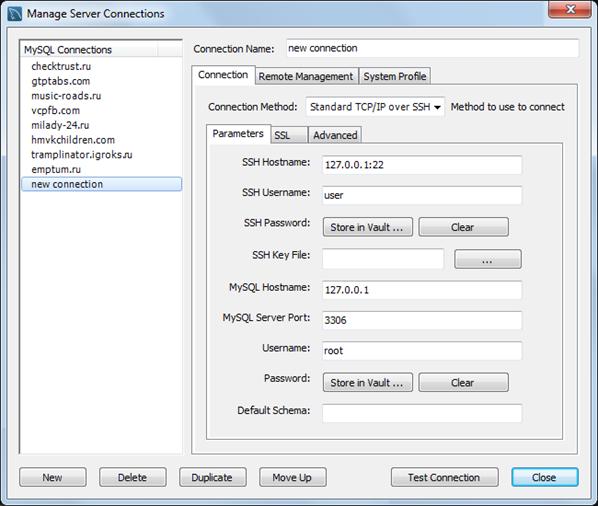Focus the Default Schema field
This screenshot has width=598, height=506.
pyautogui.click(x=422, y=413)
